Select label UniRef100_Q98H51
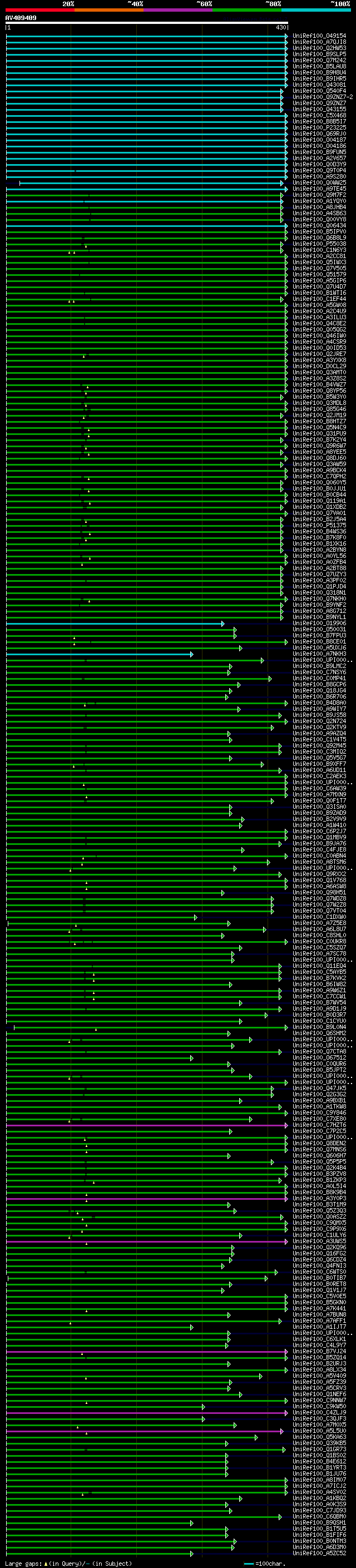356x1568 pixels. (x=319, y=892)
